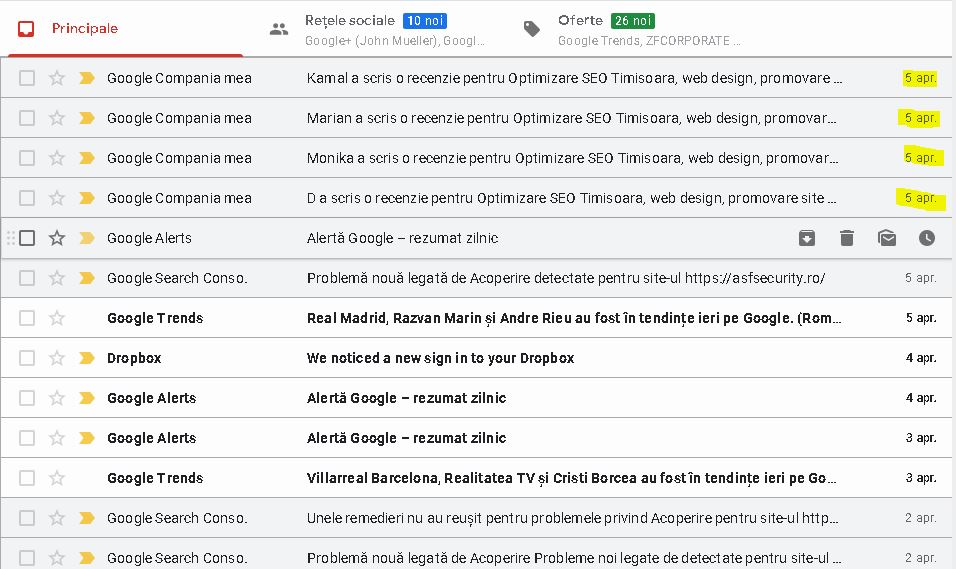Tick checkbox of Villarreal Barcelona Trends email
956x569 pixels.
tap(27, 478)
